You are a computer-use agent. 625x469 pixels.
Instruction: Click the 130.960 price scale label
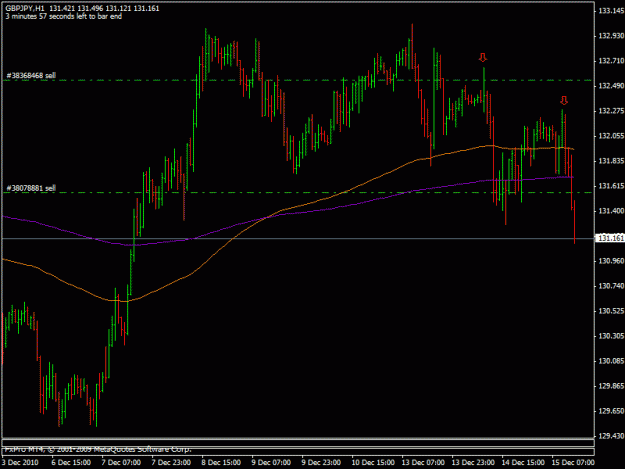611,261
